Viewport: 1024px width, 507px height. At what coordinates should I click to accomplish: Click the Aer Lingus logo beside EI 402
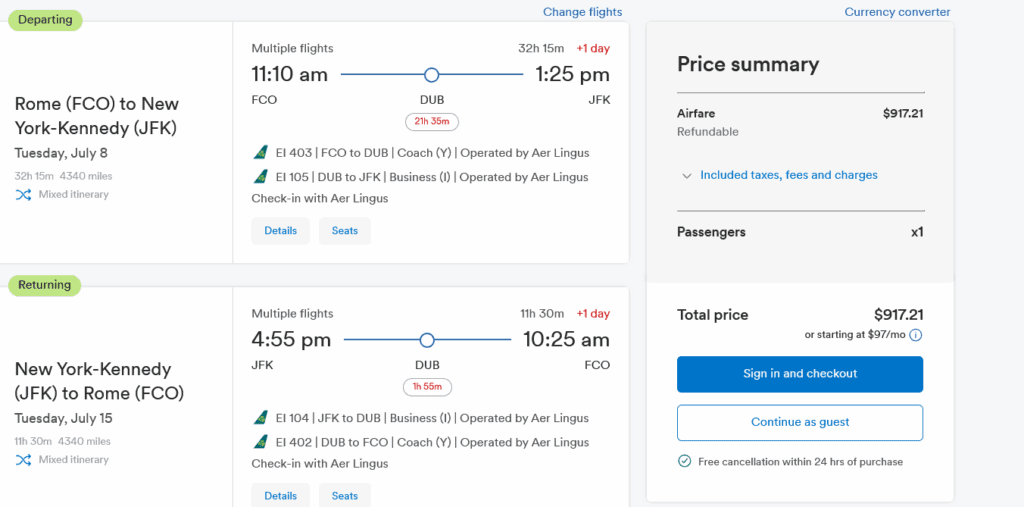coord(261,442)
